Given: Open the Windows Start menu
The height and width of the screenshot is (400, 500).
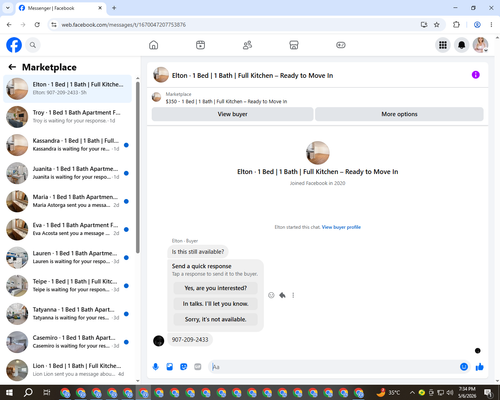Looking at the screenshot, I should pyautogui.click(x=9, y=392).
